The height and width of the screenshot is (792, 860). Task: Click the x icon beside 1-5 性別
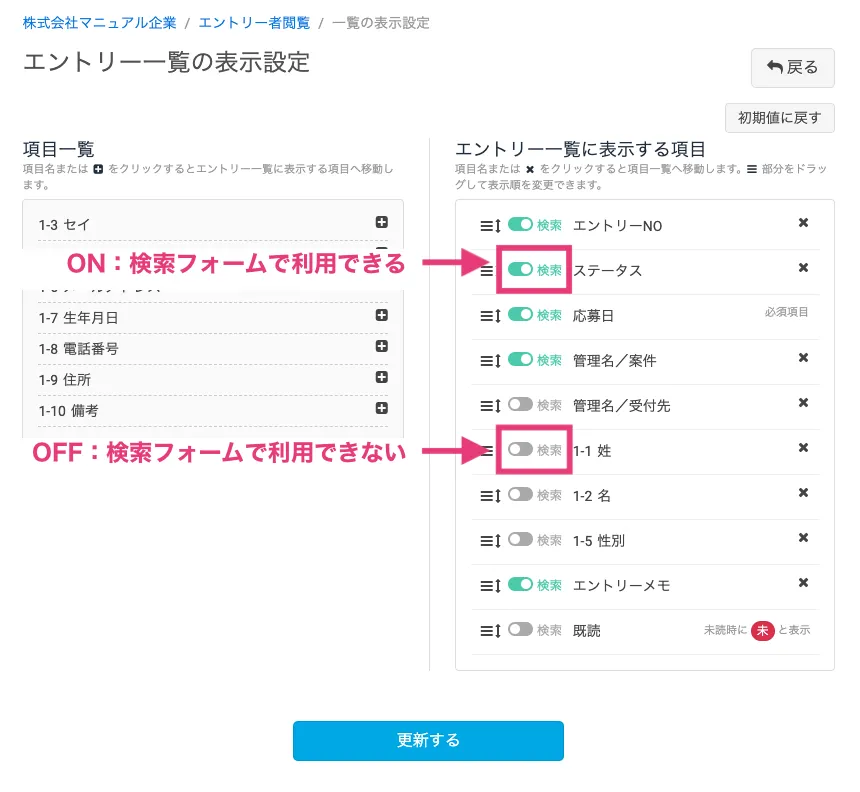[803, 538]
